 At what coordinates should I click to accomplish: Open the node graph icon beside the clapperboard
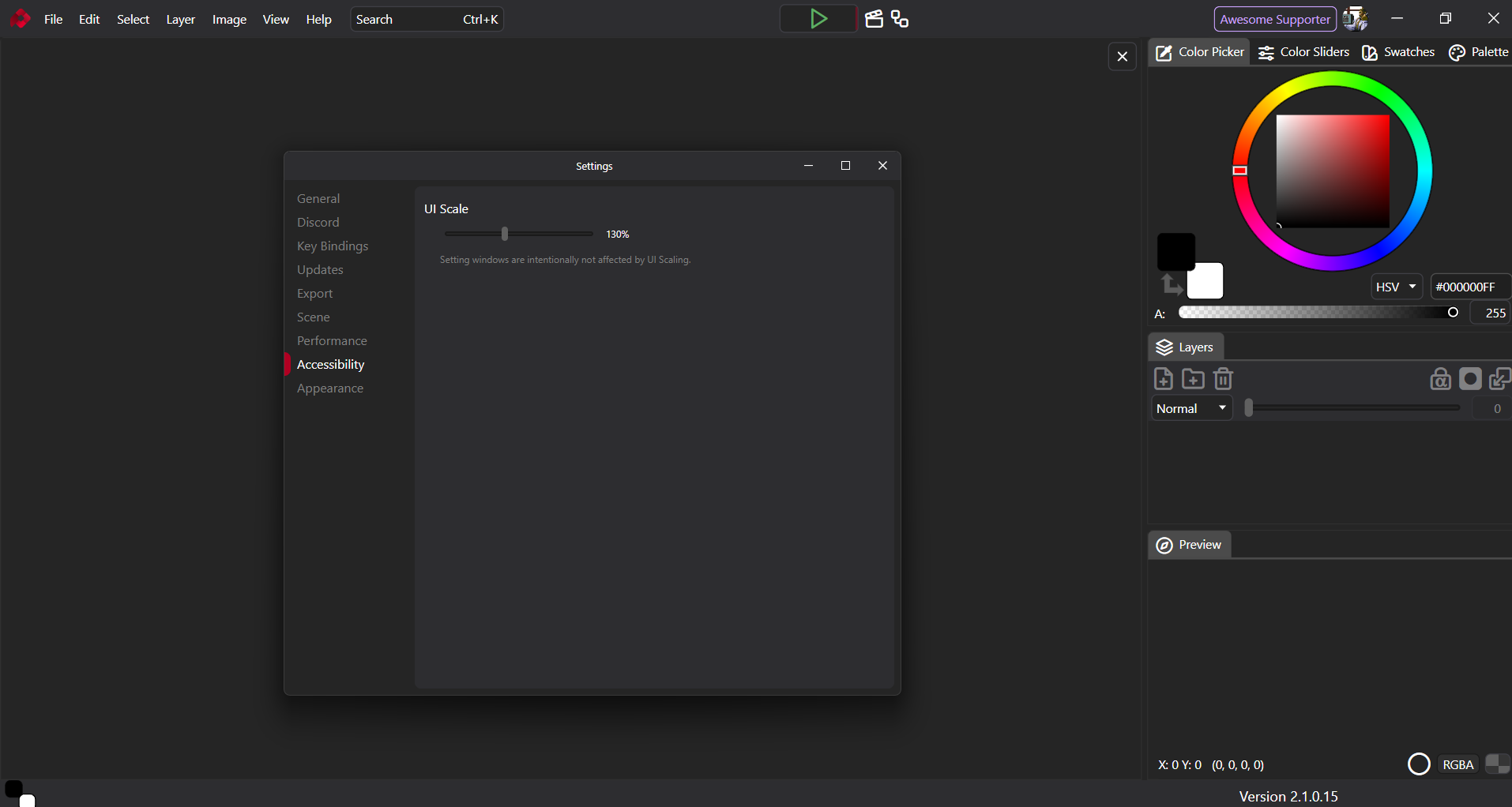[900, 19]
